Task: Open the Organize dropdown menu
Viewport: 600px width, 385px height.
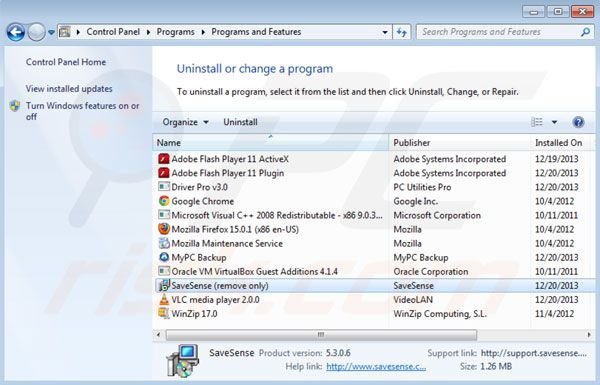Action: click(185, 122)
